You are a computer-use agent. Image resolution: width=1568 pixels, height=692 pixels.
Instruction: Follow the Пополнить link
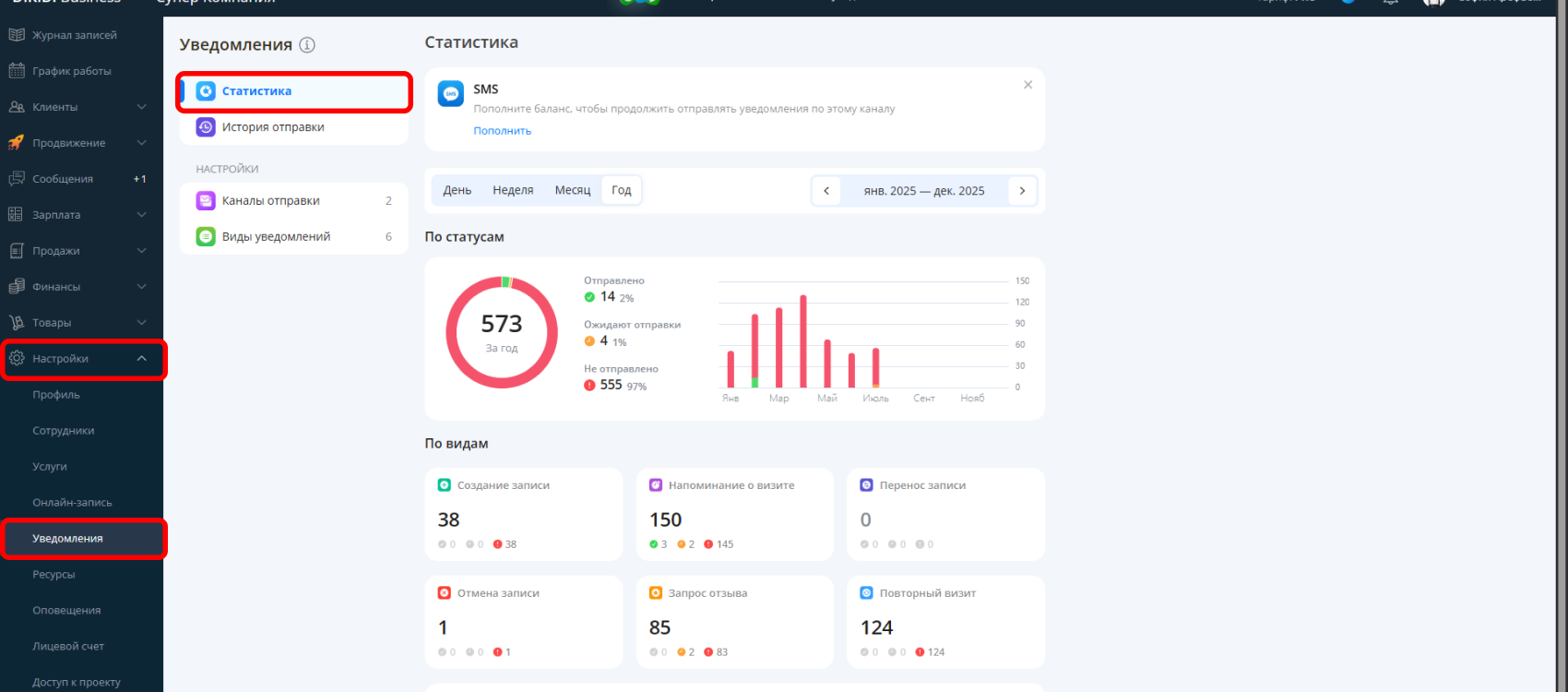[503, 131]
